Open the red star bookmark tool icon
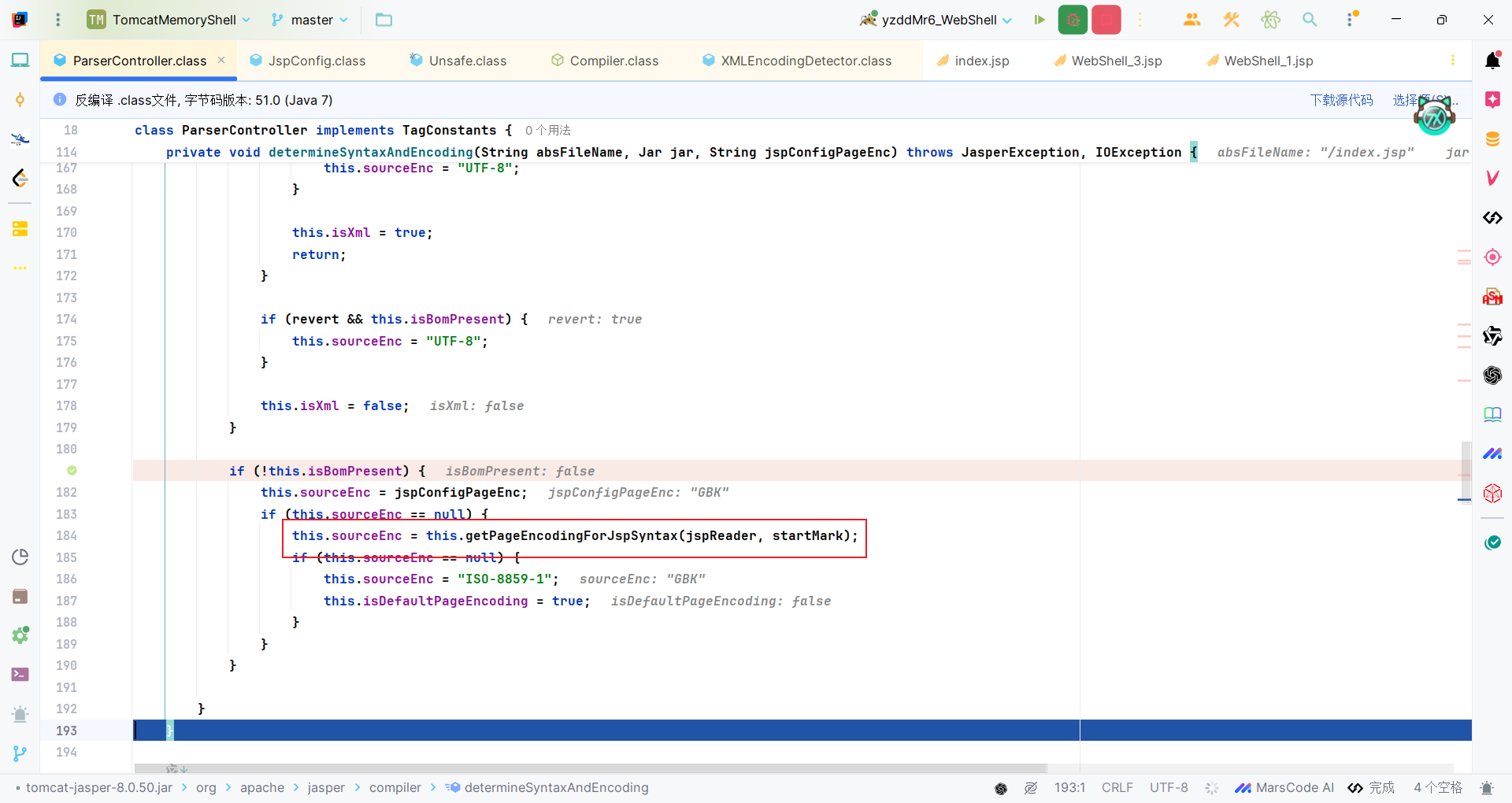This screenshot has width=1512, height=803. pyautogui.click(x=1492, y=99)
